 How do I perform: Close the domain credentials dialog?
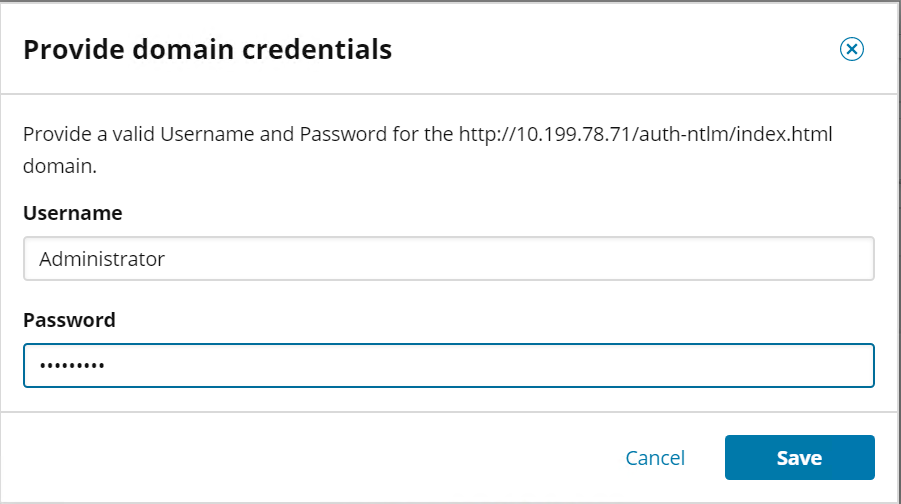851,49
